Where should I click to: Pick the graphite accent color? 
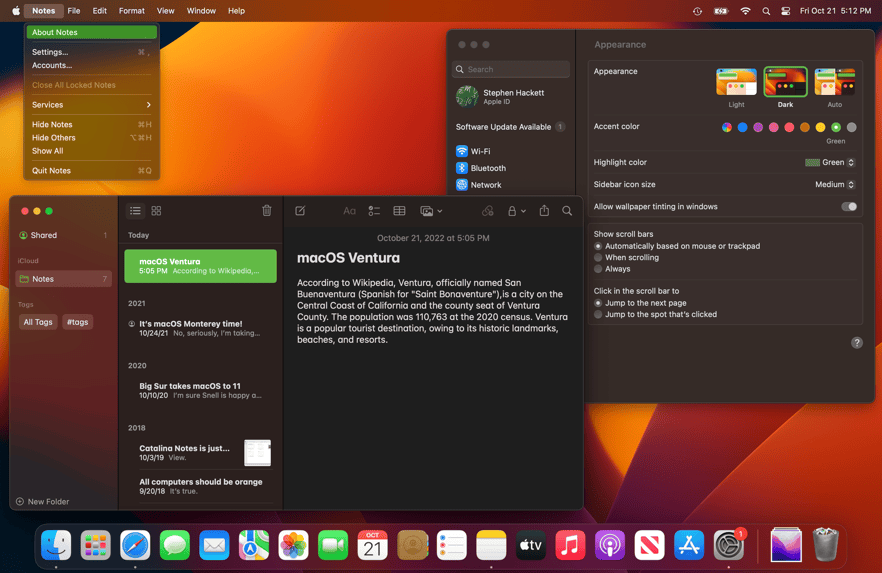coord(852,127)
